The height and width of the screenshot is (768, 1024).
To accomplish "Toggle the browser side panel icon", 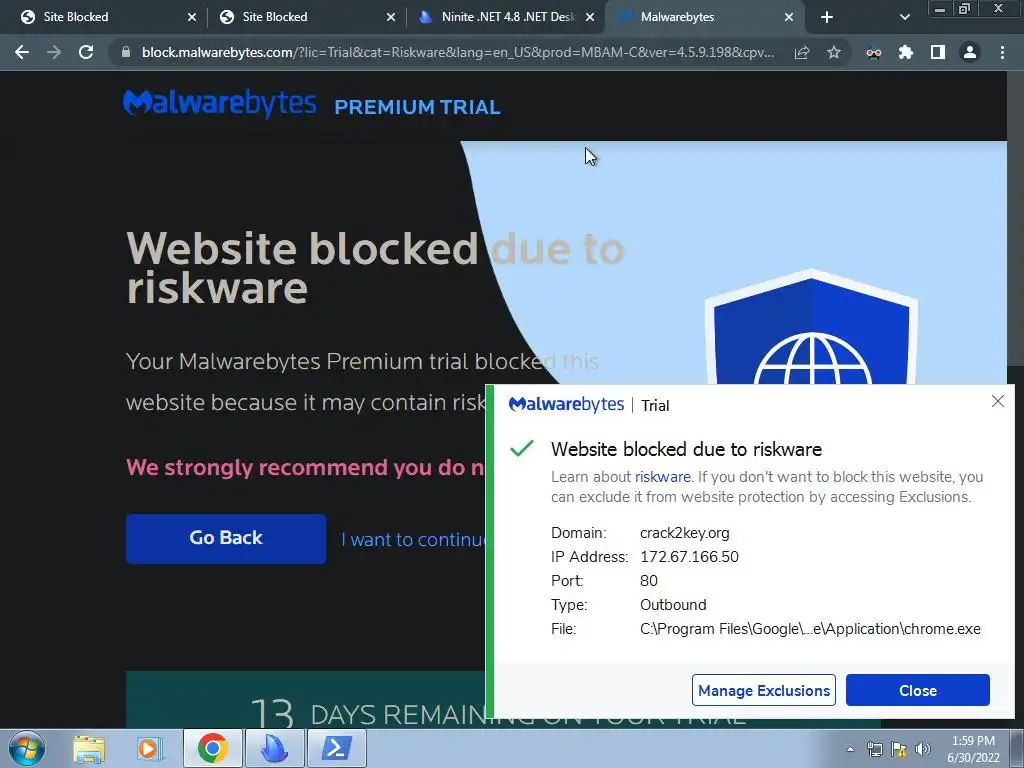I will 938,52.
